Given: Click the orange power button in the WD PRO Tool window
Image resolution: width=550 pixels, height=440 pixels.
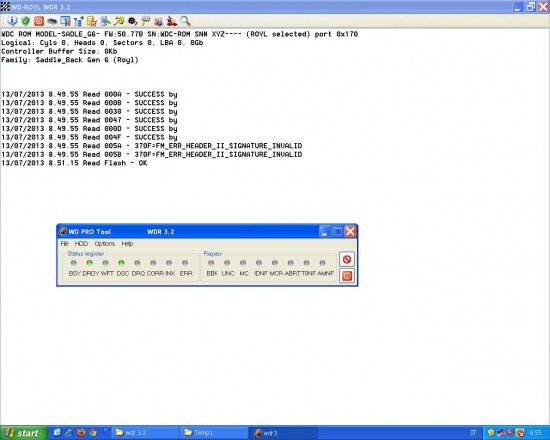Looking at the screenshot, I should (347, 276).
